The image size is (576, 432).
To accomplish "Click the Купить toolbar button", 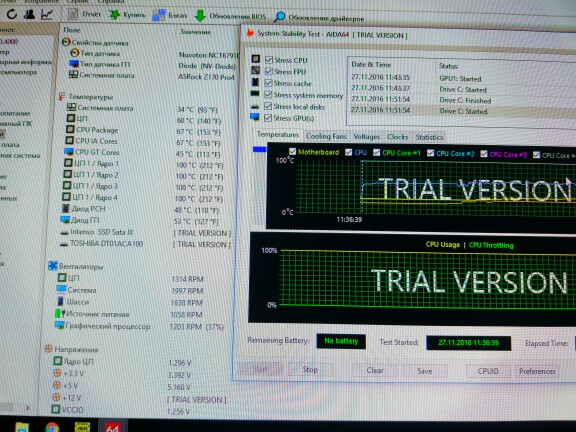I will coord(127,15).
